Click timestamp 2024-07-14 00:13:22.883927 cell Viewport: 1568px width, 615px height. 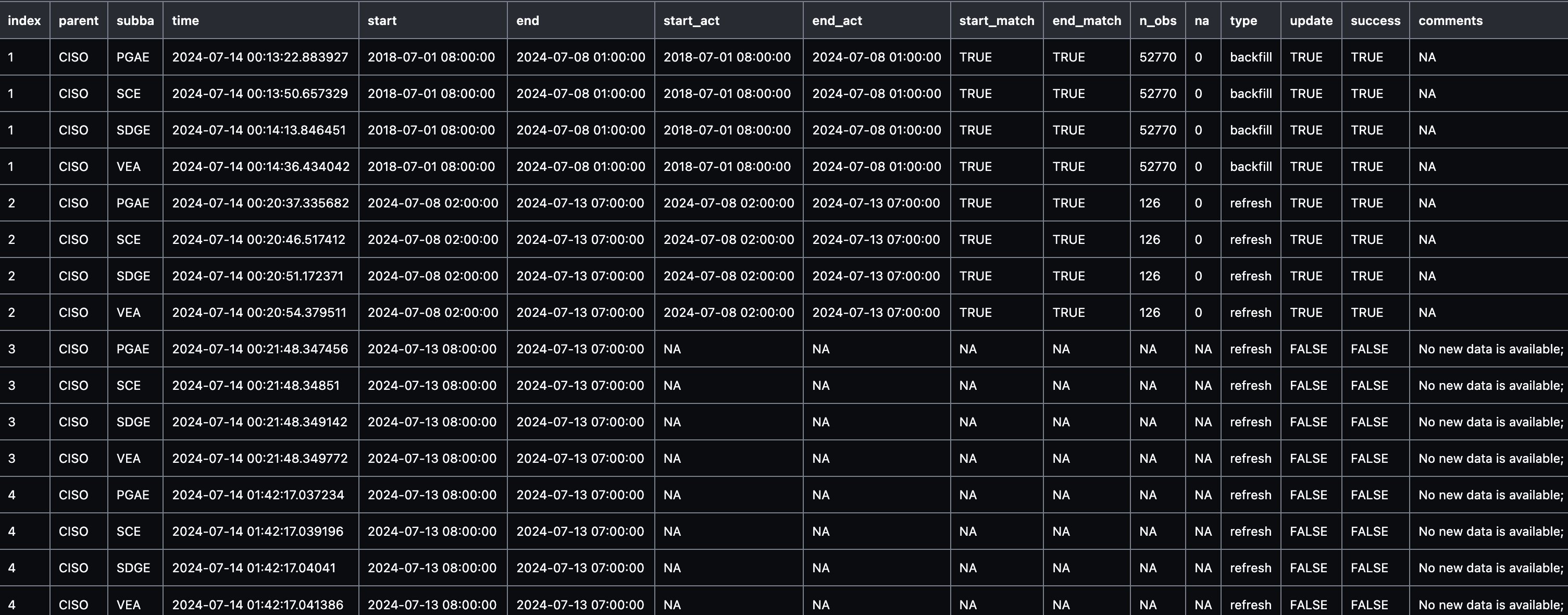(260, 57)
